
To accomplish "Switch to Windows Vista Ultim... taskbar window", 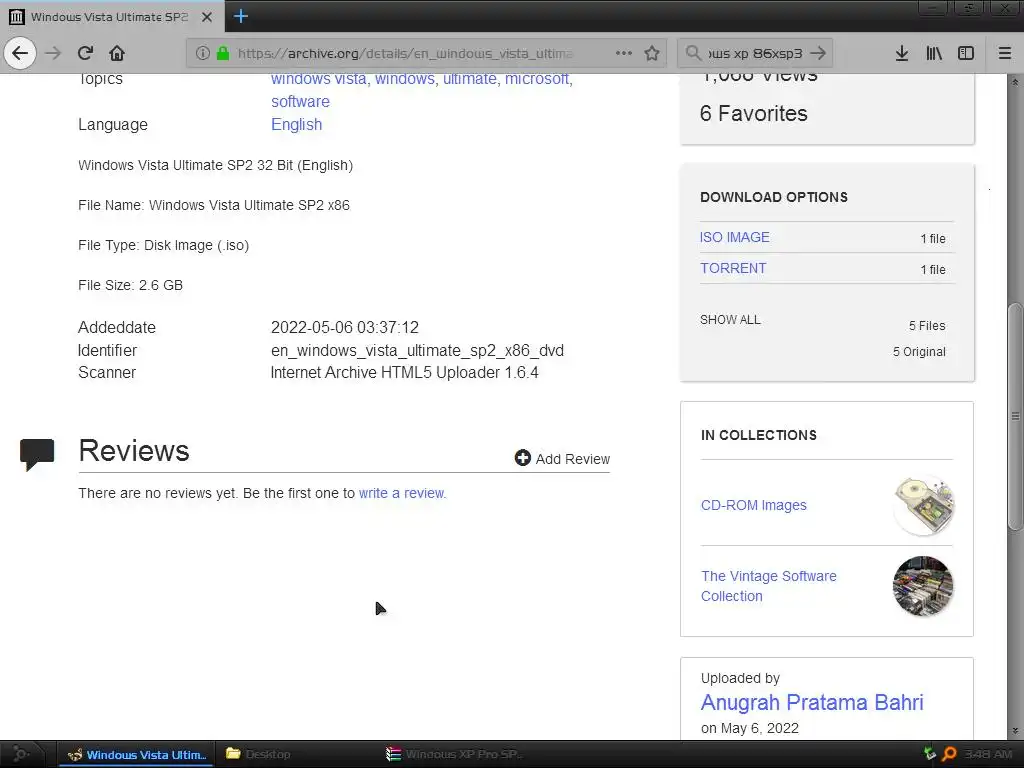I will pos(137,754).
